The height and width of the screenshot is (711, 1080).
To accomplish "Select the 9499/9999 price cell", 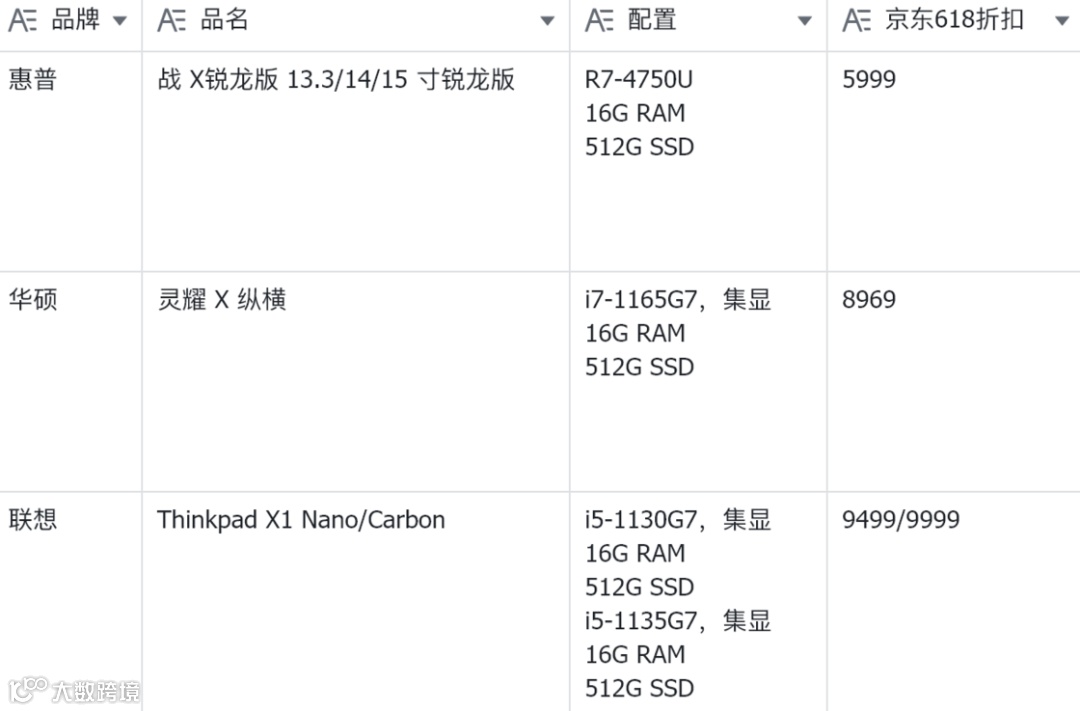I will point(901,520).
